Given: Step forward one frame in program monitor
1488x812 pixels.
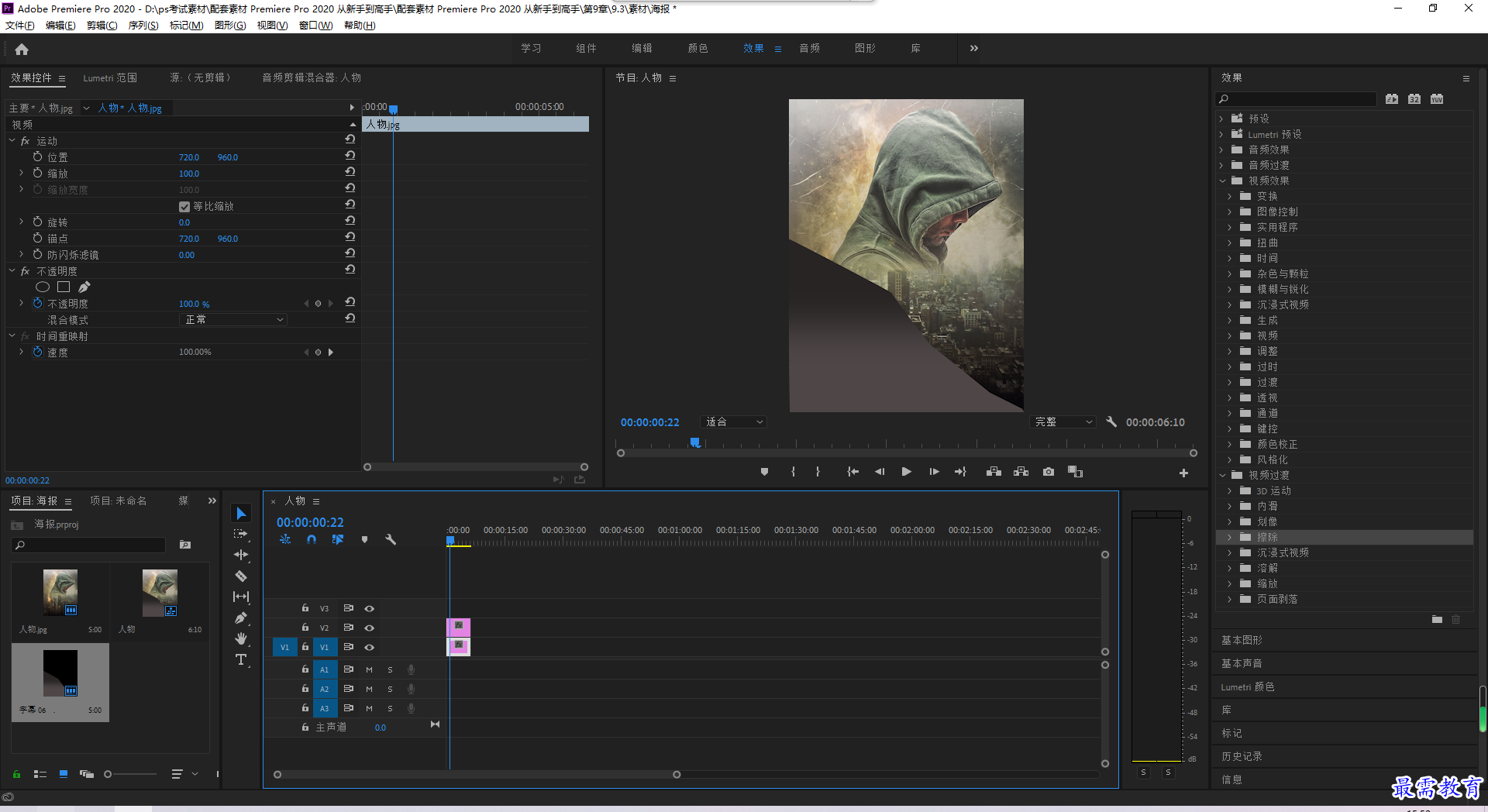Looking at the screenshot, I should pyautogui.click(x=934, y=472).
